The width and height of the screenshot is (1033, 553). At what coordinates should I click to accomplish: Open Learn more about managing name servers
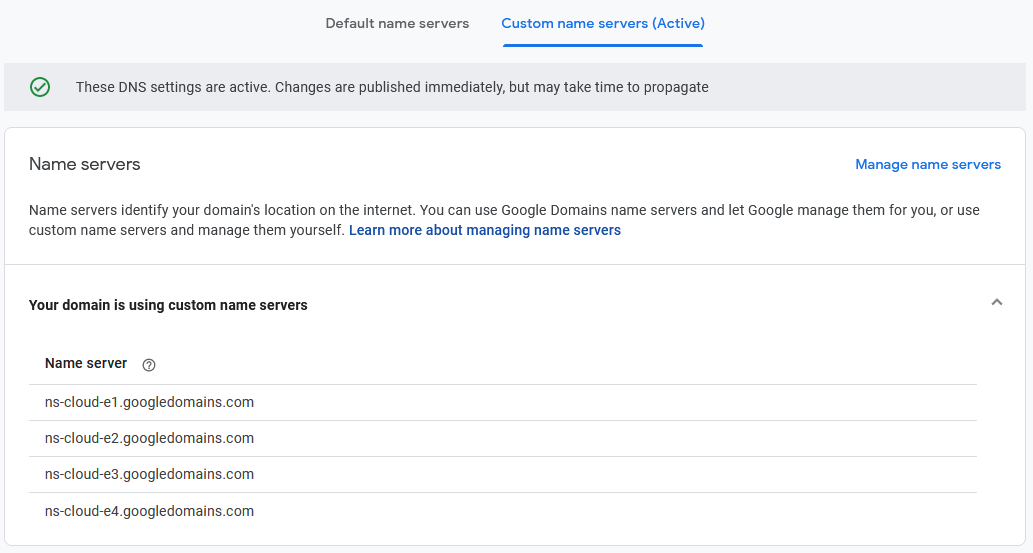coord(484,230)
